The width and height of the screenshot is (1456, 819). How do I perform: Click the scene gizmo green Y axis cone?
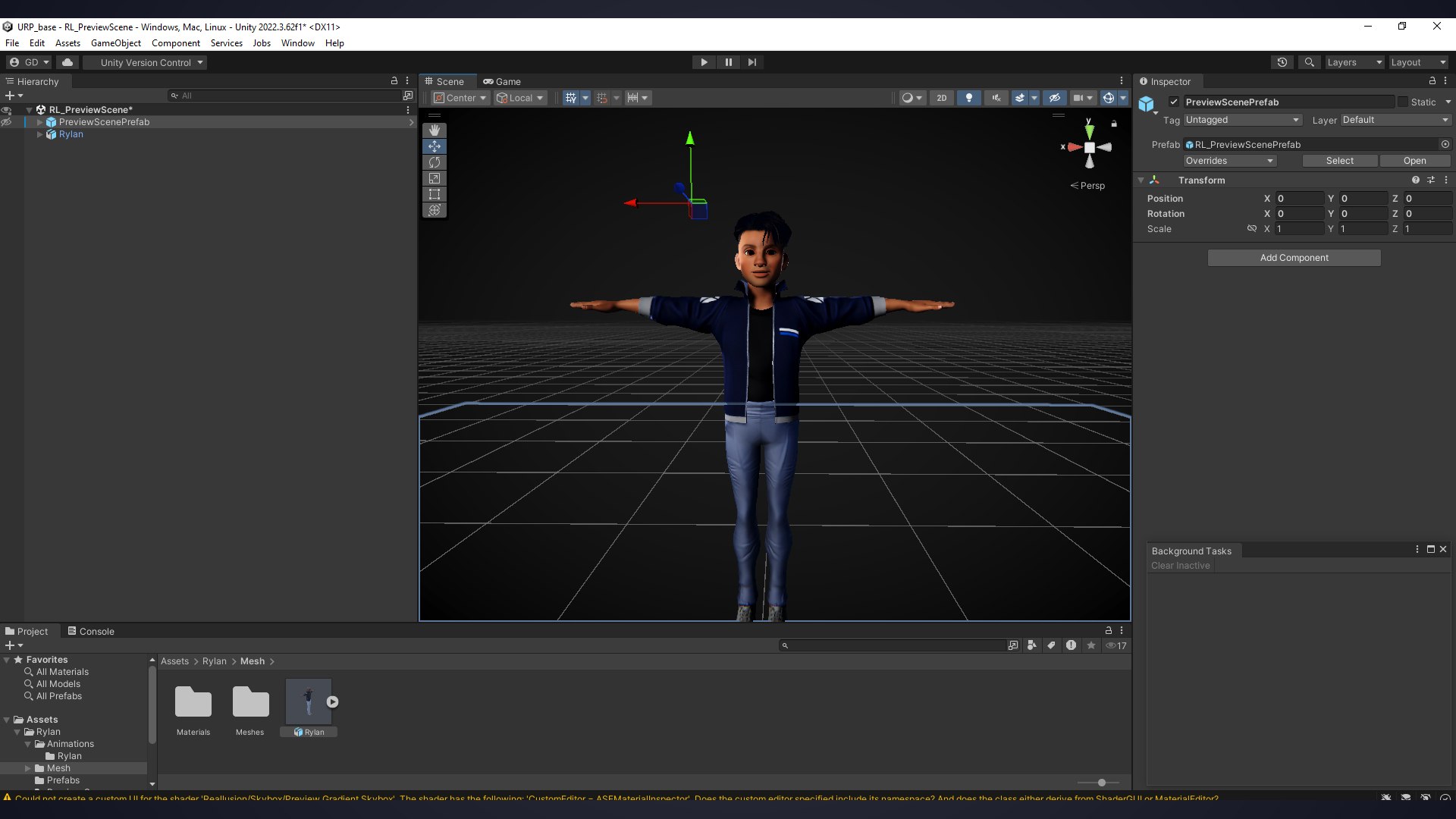pyautogui.click(x=1089, y=130)
